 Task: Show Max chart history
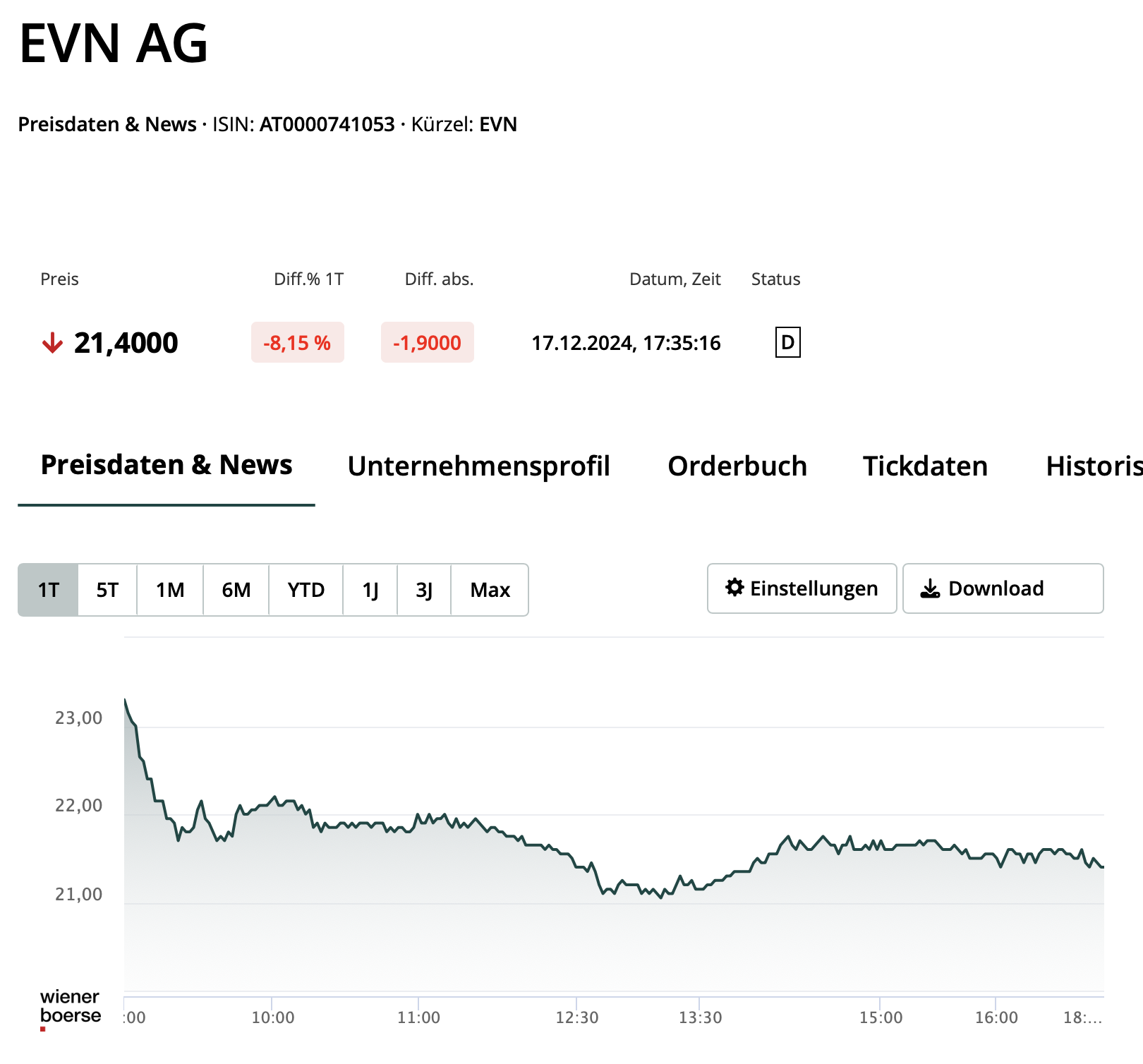click(x=490, y=590)
